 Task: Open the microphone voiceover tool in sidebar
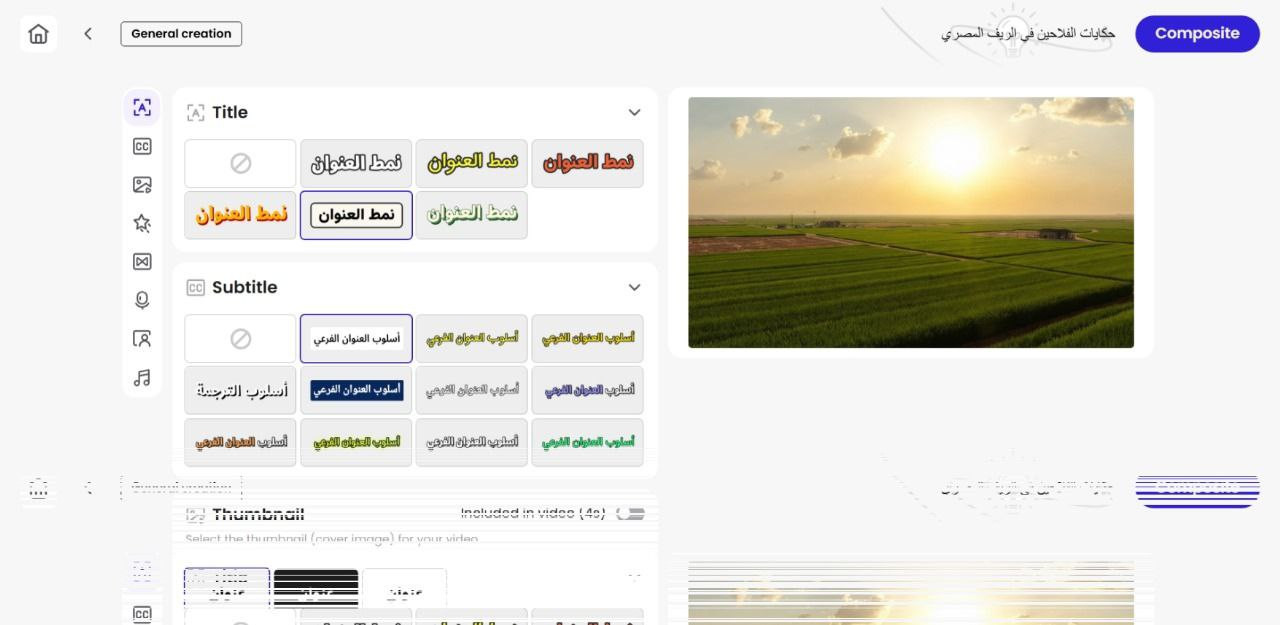pyautogui.click(x=142, y=300)
